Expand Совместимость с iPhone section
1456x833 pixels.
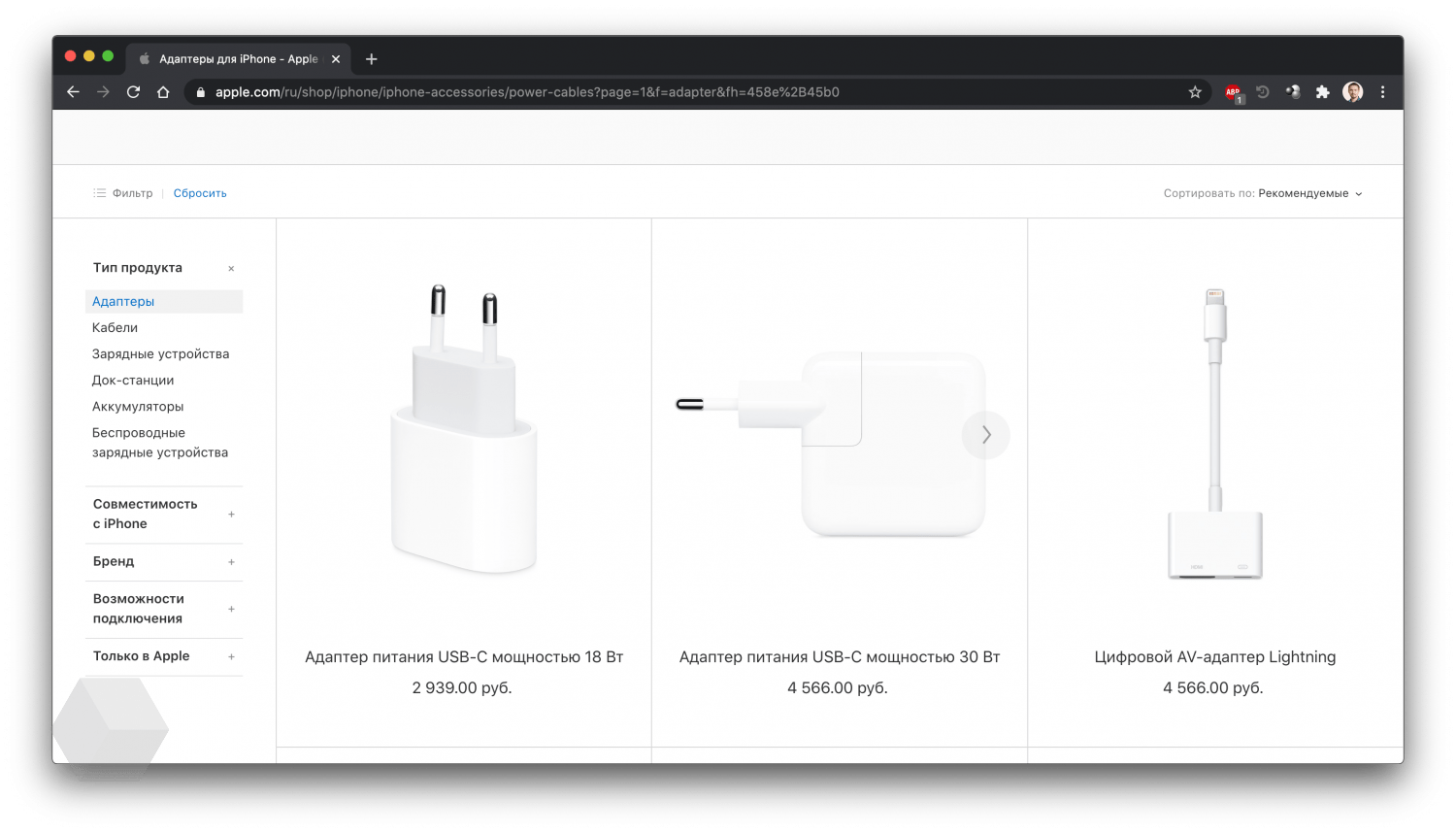pos(163,514)
